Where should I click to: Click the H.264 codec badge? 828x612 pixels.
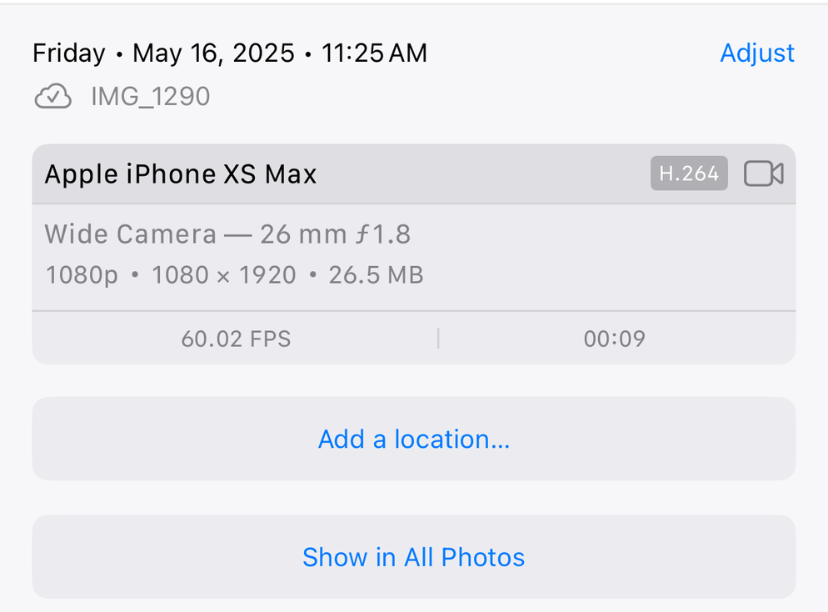tap(689, 172)
